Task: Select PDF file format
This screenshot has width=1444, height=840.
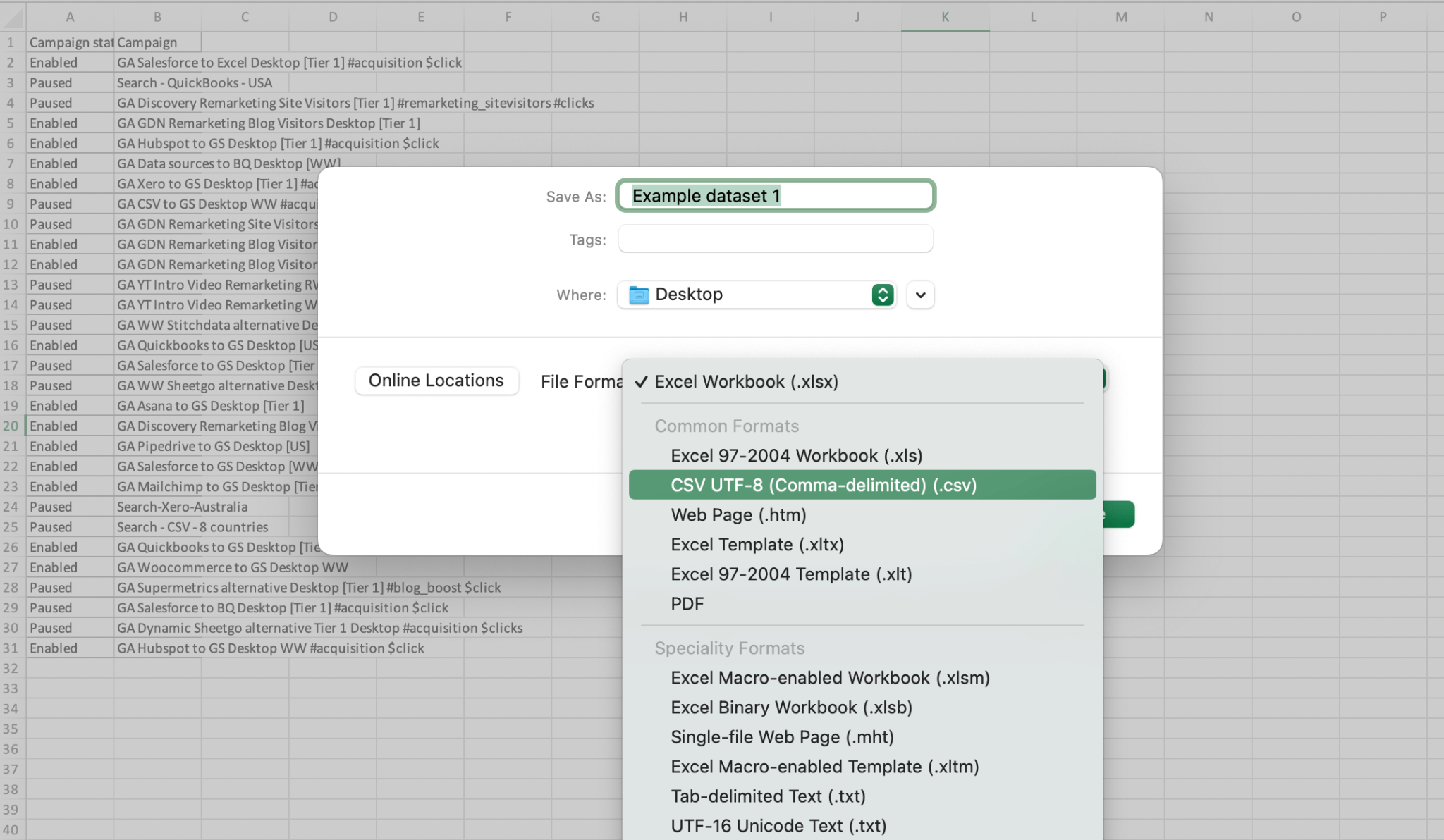Action: click(x=862, y=604)
